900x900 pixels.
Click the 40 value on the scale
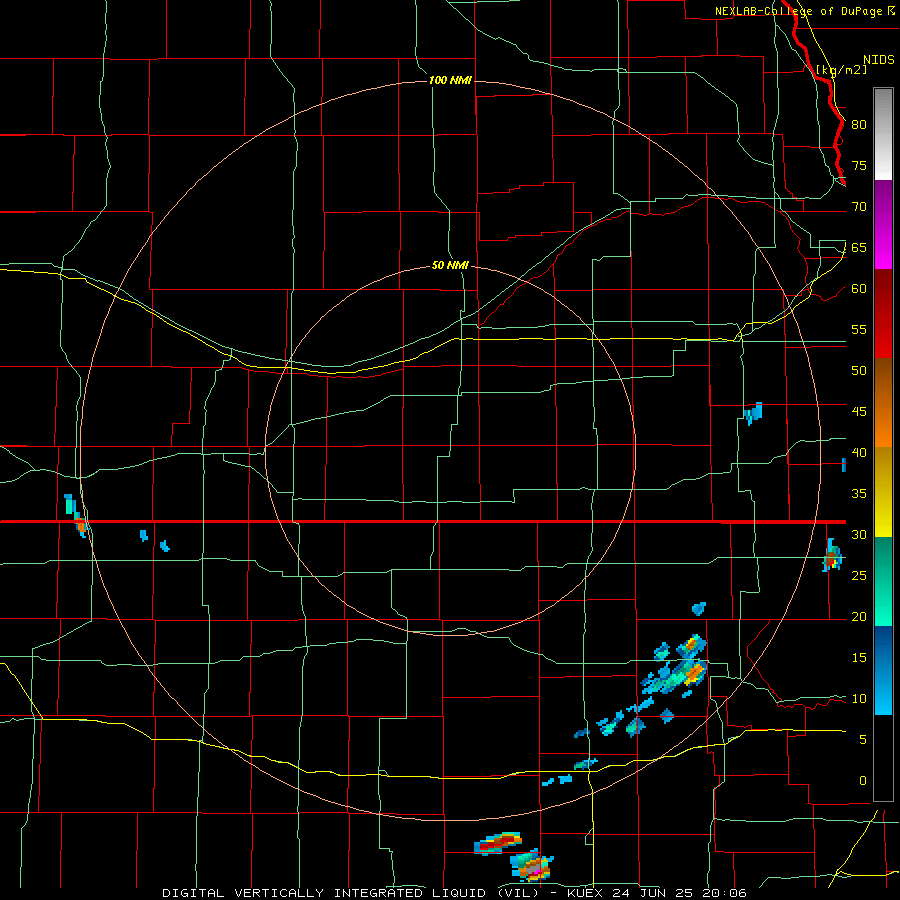click(x=859, y=452)
